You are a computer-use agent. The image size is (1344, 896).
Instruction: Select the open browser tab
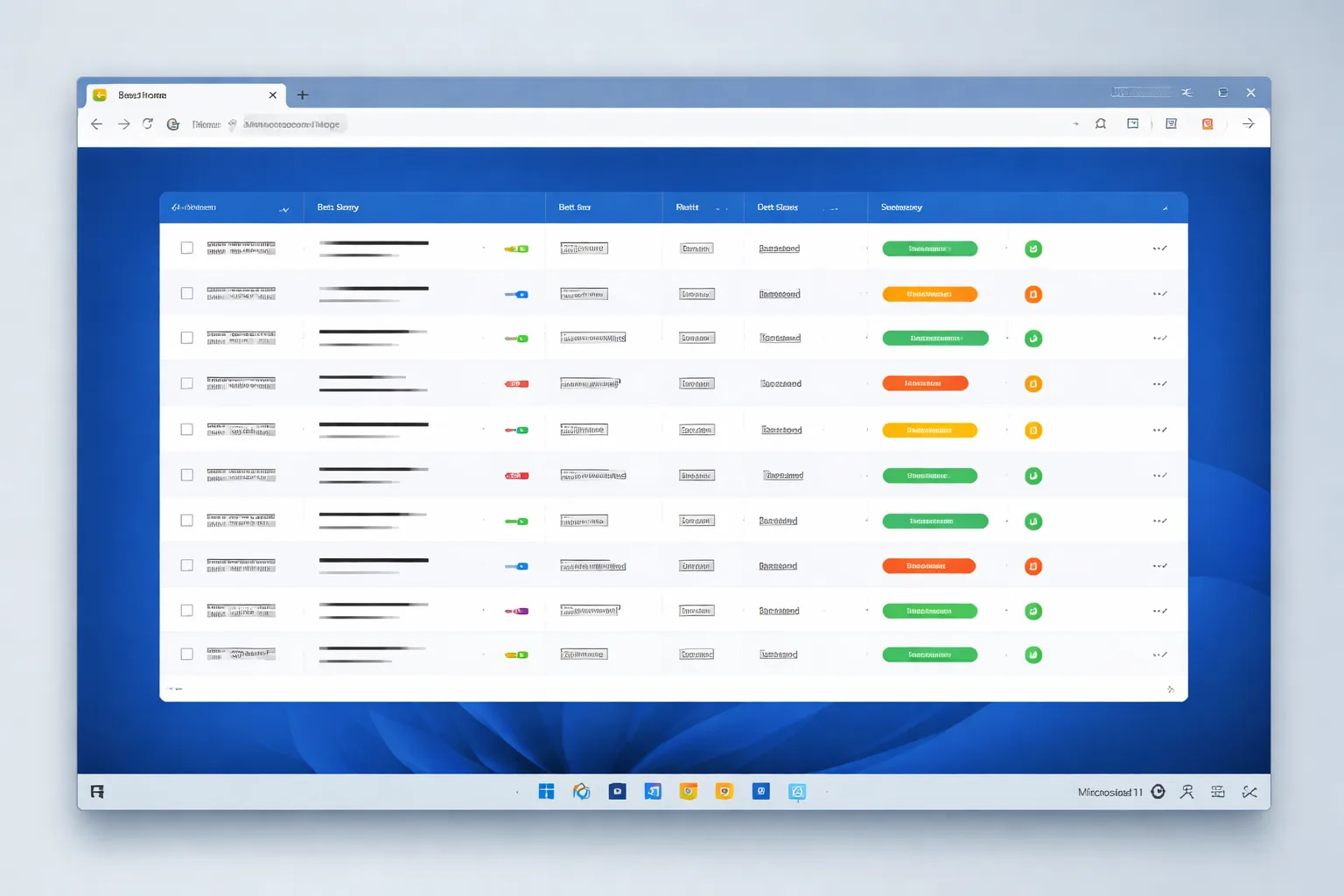pos(185,94)
